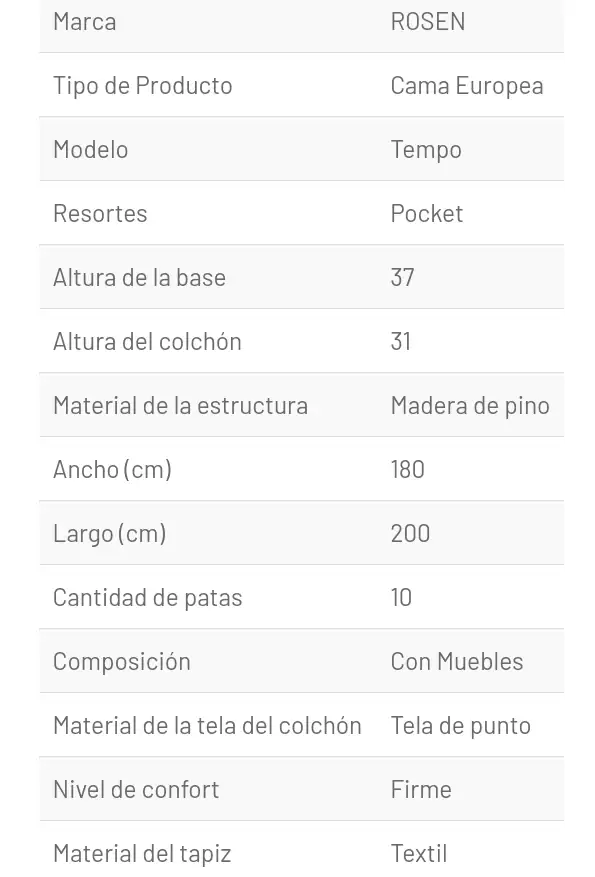The image size is (595, 877).
Task: Click the Firme comfort level value
Action: coord(421,790)
